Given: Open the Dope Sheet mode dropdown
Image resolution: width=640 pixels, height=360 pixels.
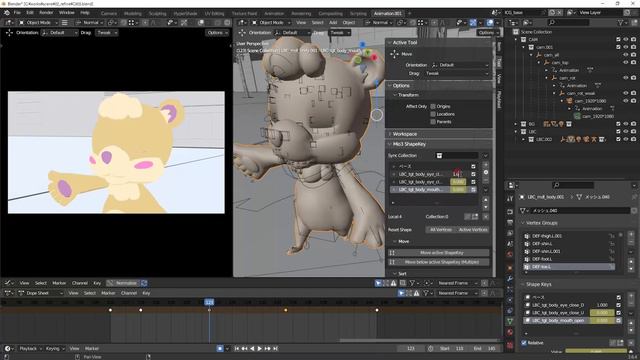Looking at the screenshot, I should point(41,293).
